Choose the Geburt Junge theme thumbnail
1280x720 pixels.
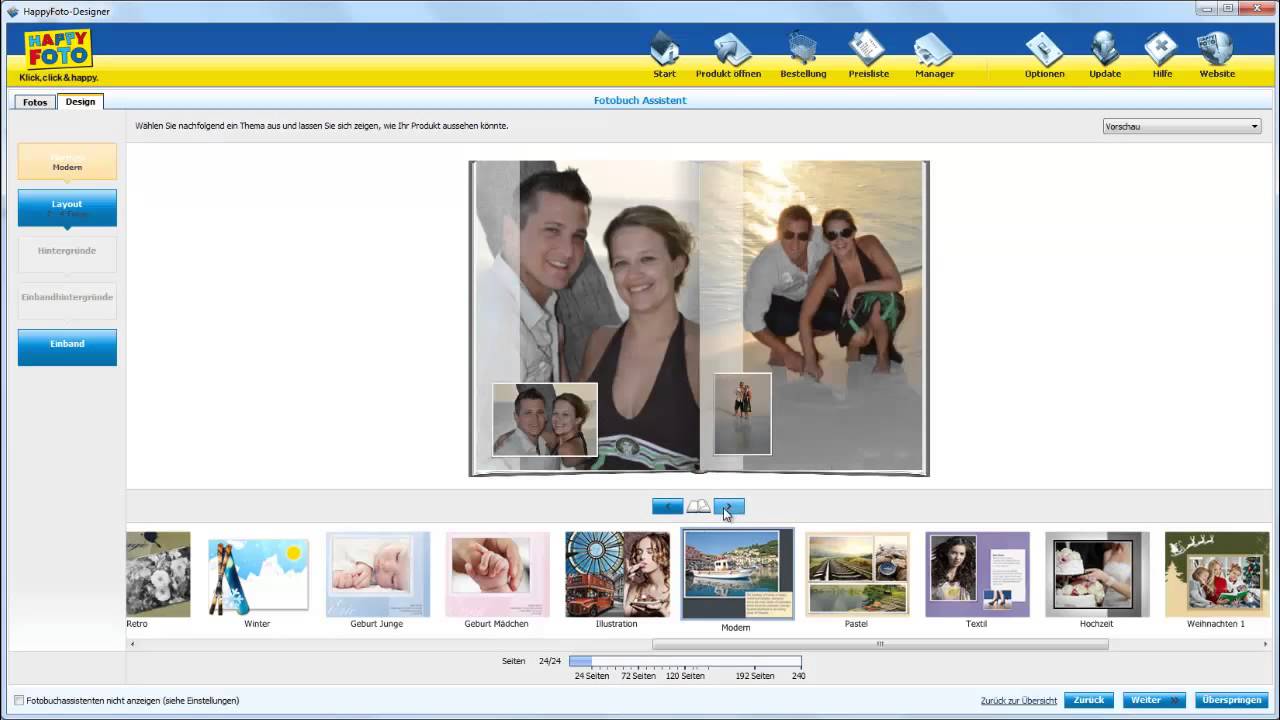(377, 574)
